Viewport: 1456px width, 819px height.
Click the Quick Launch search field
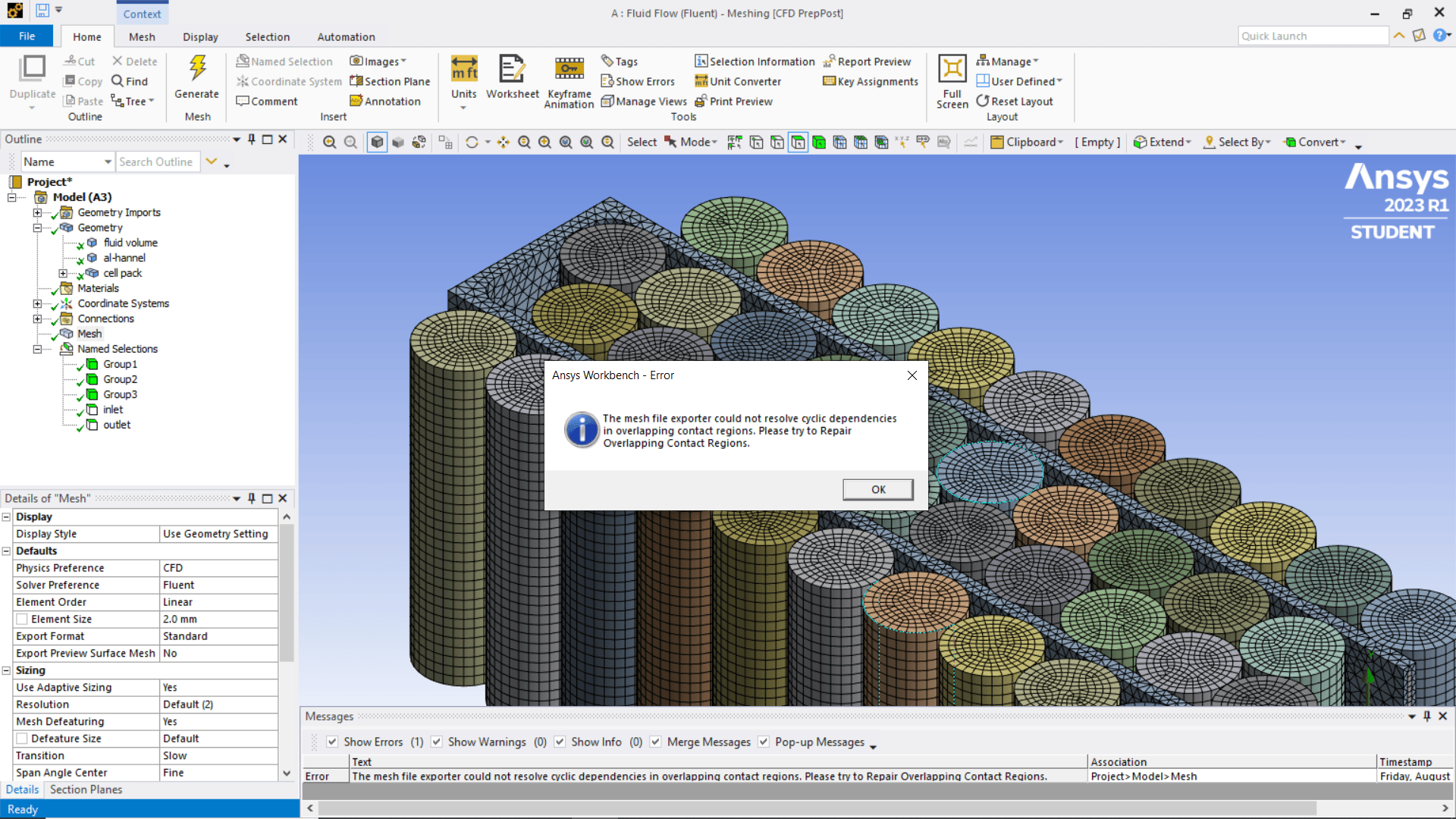(1313, 36)
